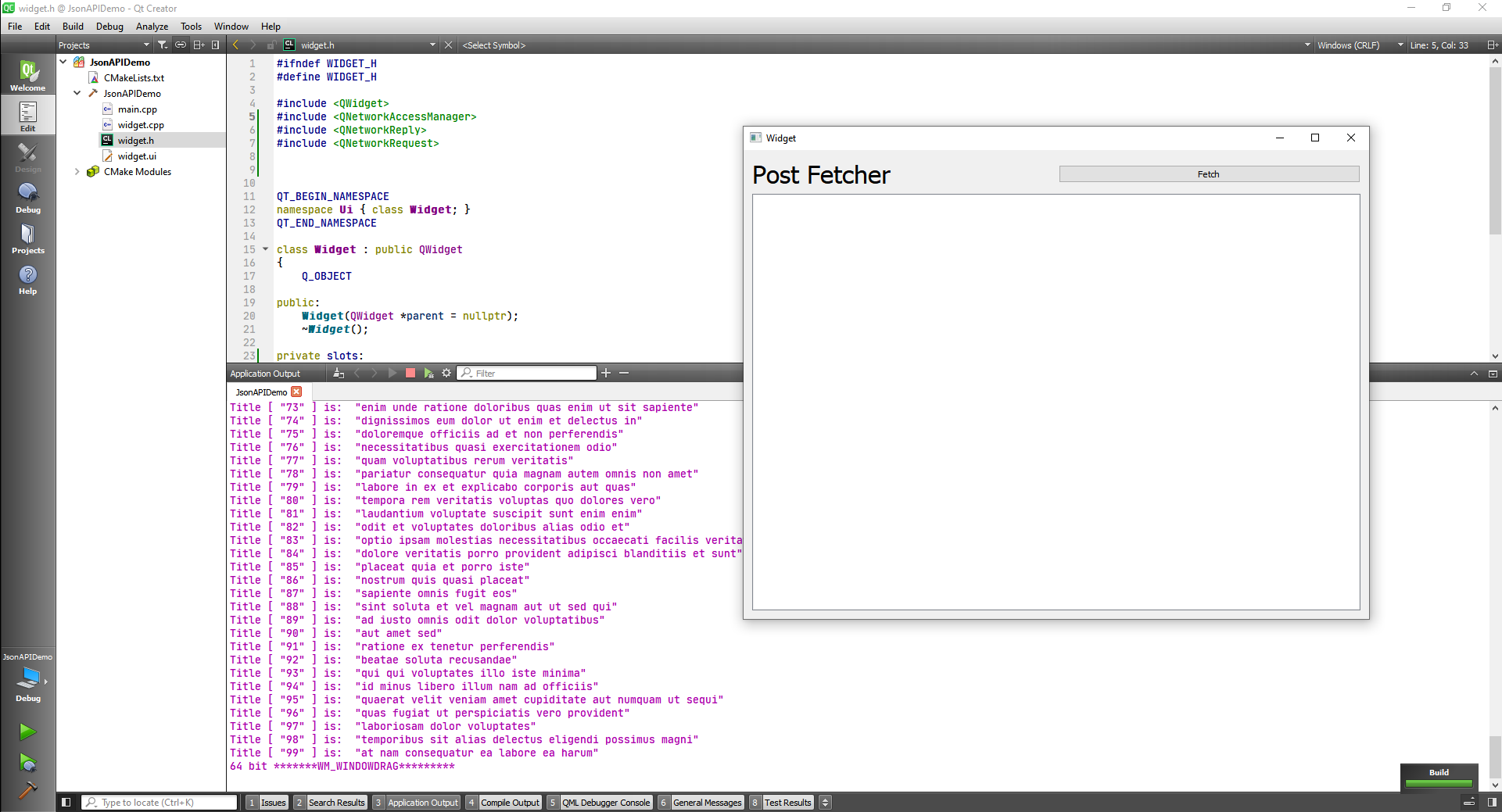Click the Line: 5, Col: 33 indicator

1439,45
